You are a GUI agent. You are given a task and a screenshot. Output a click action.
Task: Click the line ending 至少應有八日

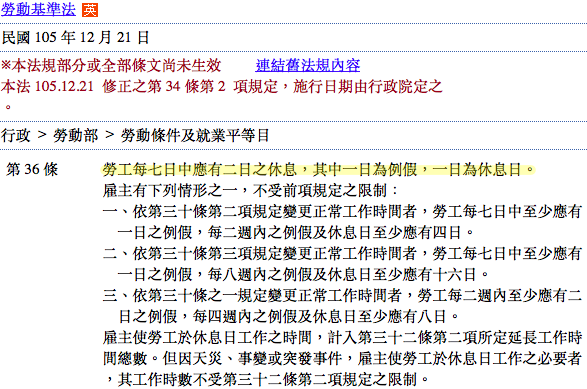click(x=288, y=316)
